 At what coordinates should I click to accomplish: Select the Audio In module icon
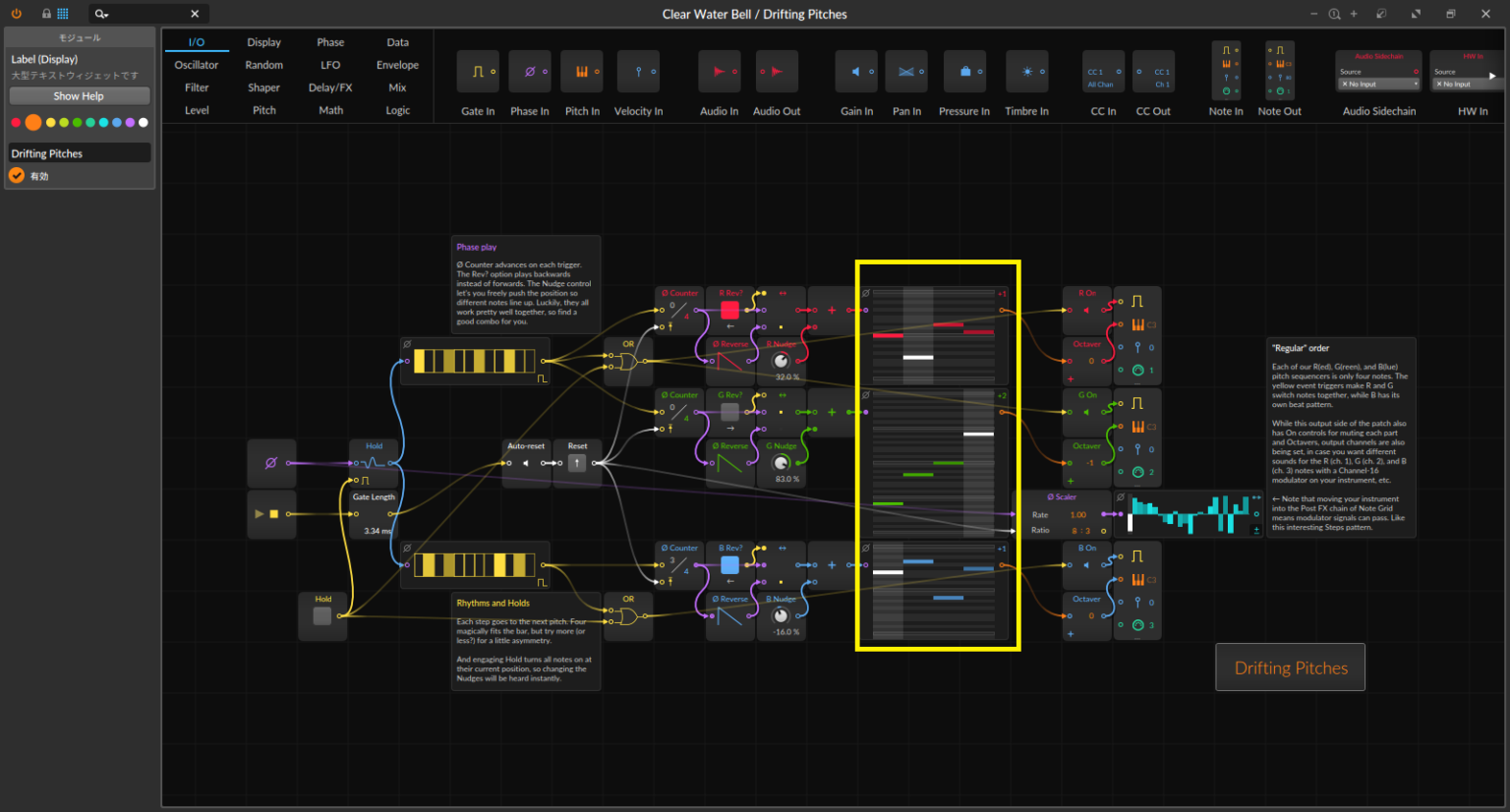(x=719, y=72)
